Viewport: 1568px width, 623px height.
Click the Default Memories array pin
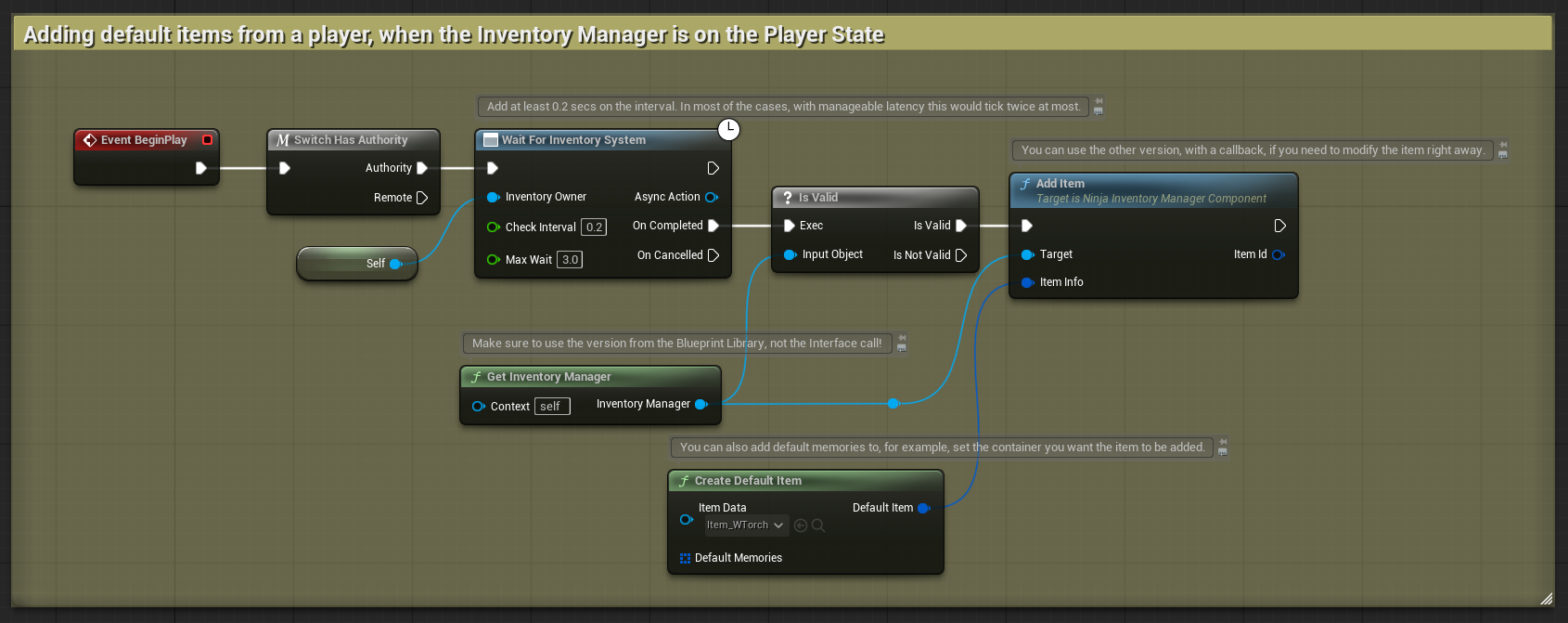click(685, 558)
